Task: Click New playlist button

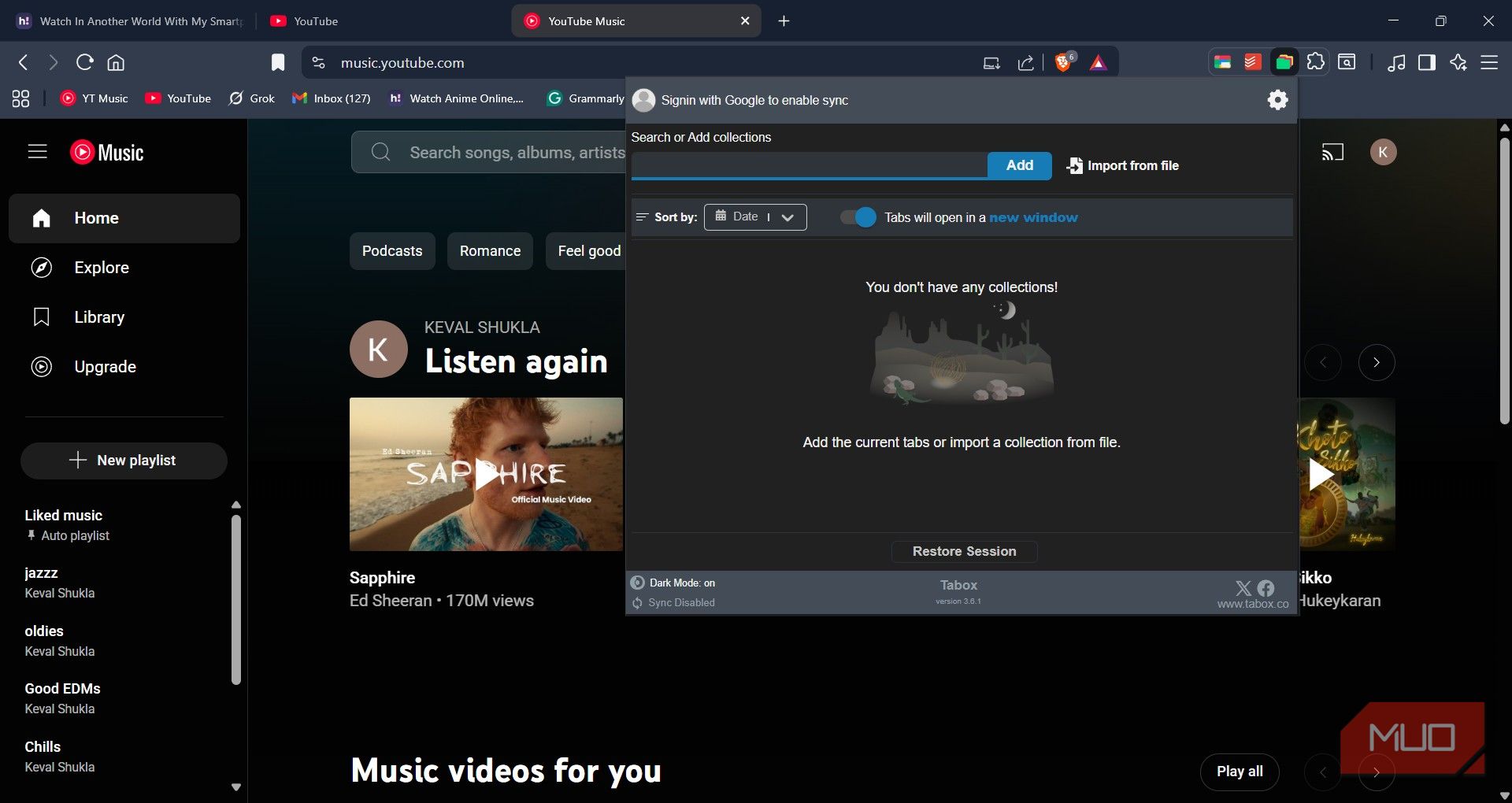Action: point(124,461)
